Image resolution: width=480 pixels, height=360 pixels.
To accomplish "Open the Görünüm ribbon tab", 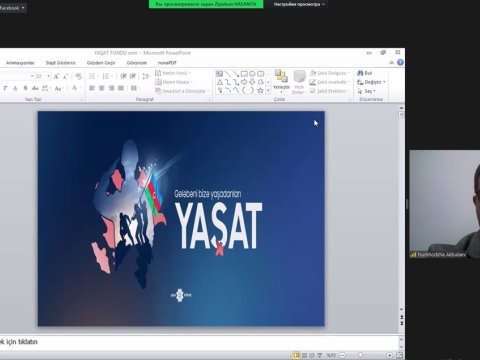I will [x=137, y=63].
